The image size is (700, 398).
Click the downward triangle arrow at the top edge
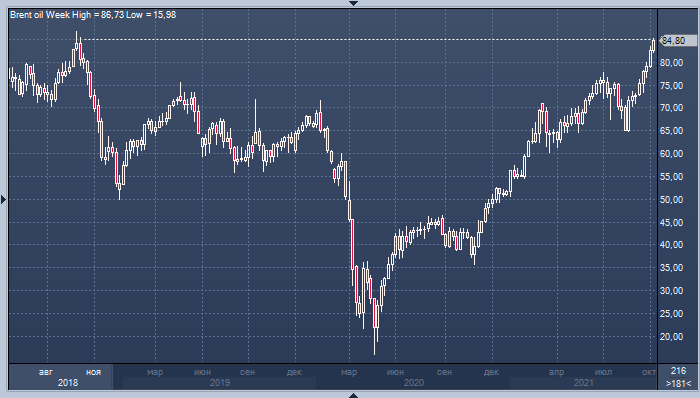pyautogui.click(x=353, y=3)
